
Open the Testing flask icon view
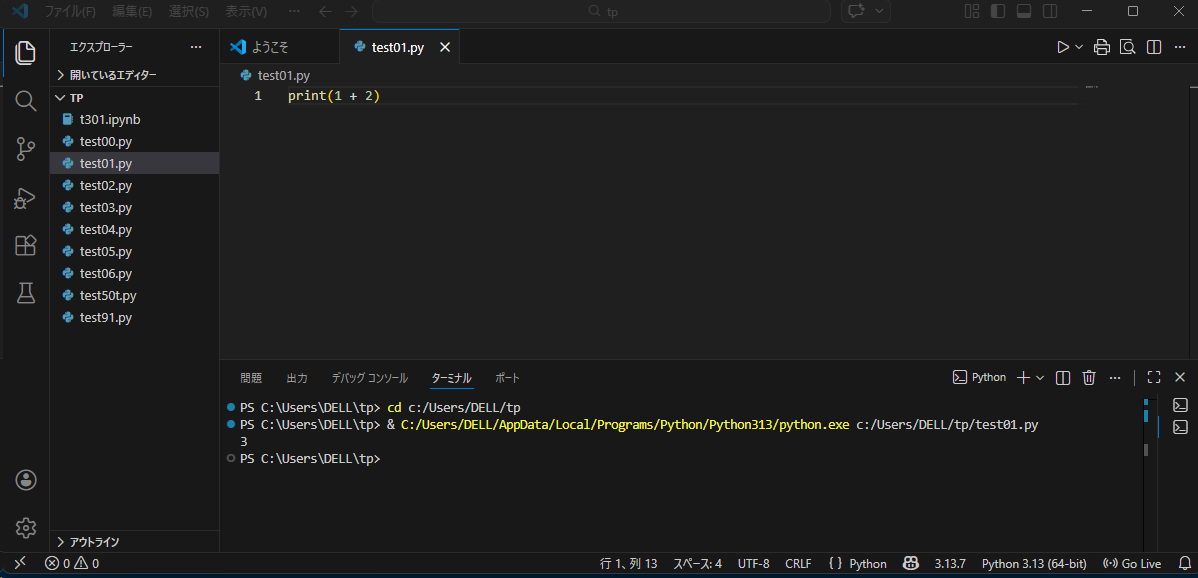pyautogui.click(x=26, y=293)
